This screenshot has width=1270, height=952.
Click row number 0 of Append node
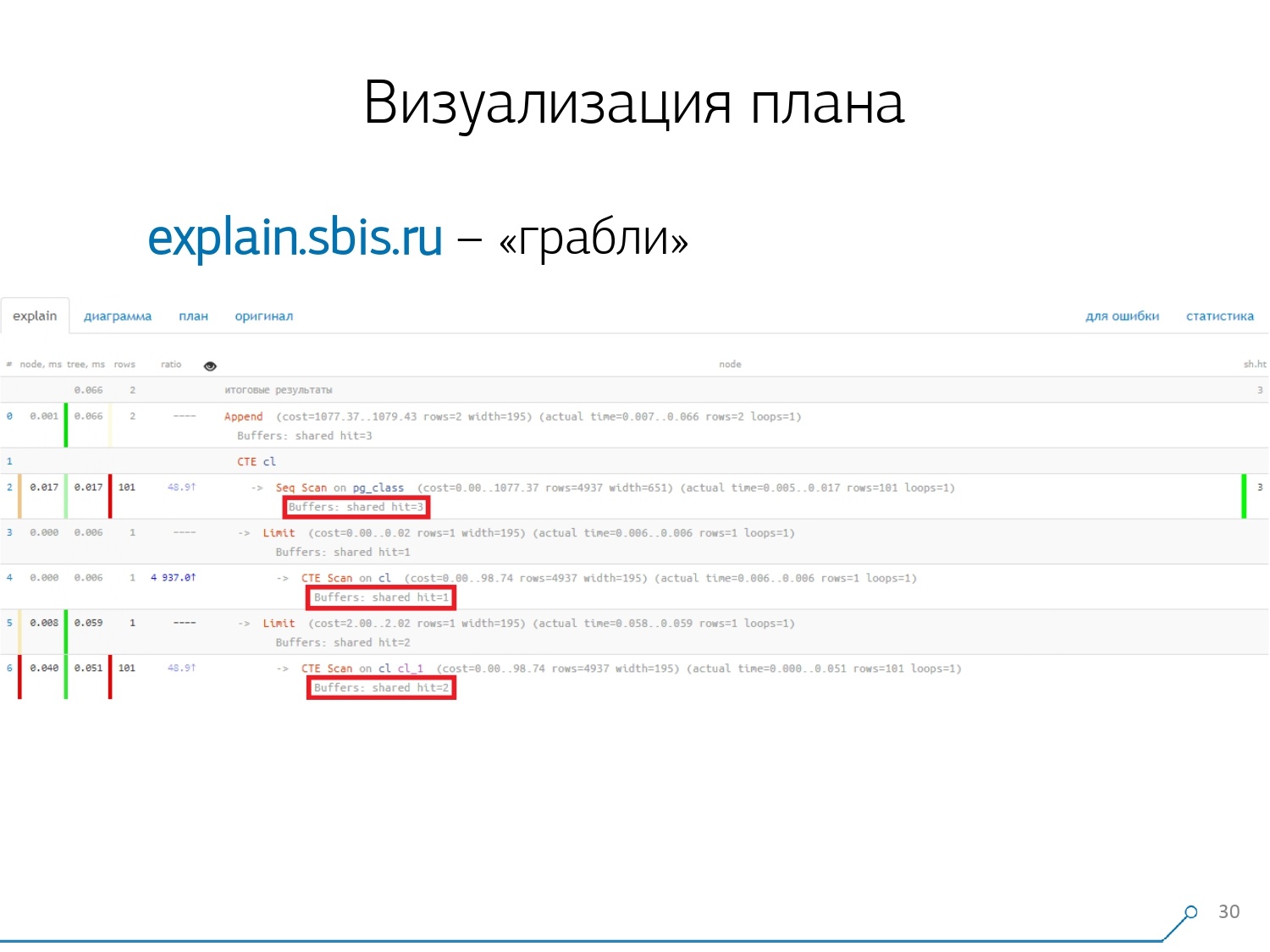coord(9,416)
